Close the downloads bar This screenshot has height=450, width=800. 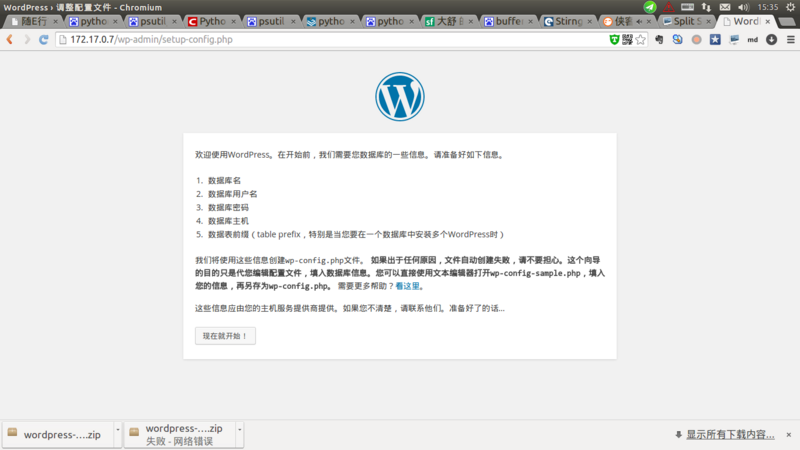(789, 435)
